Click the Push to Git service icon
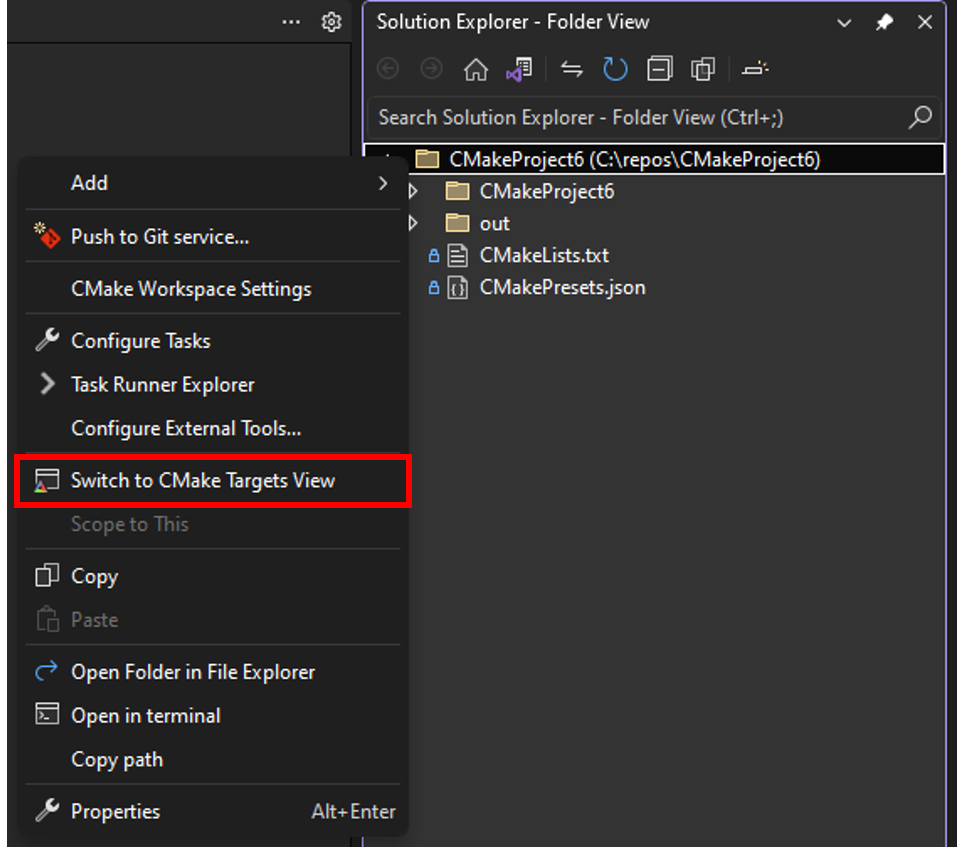The width and height of the screenshot is (958, 853). 44,236
